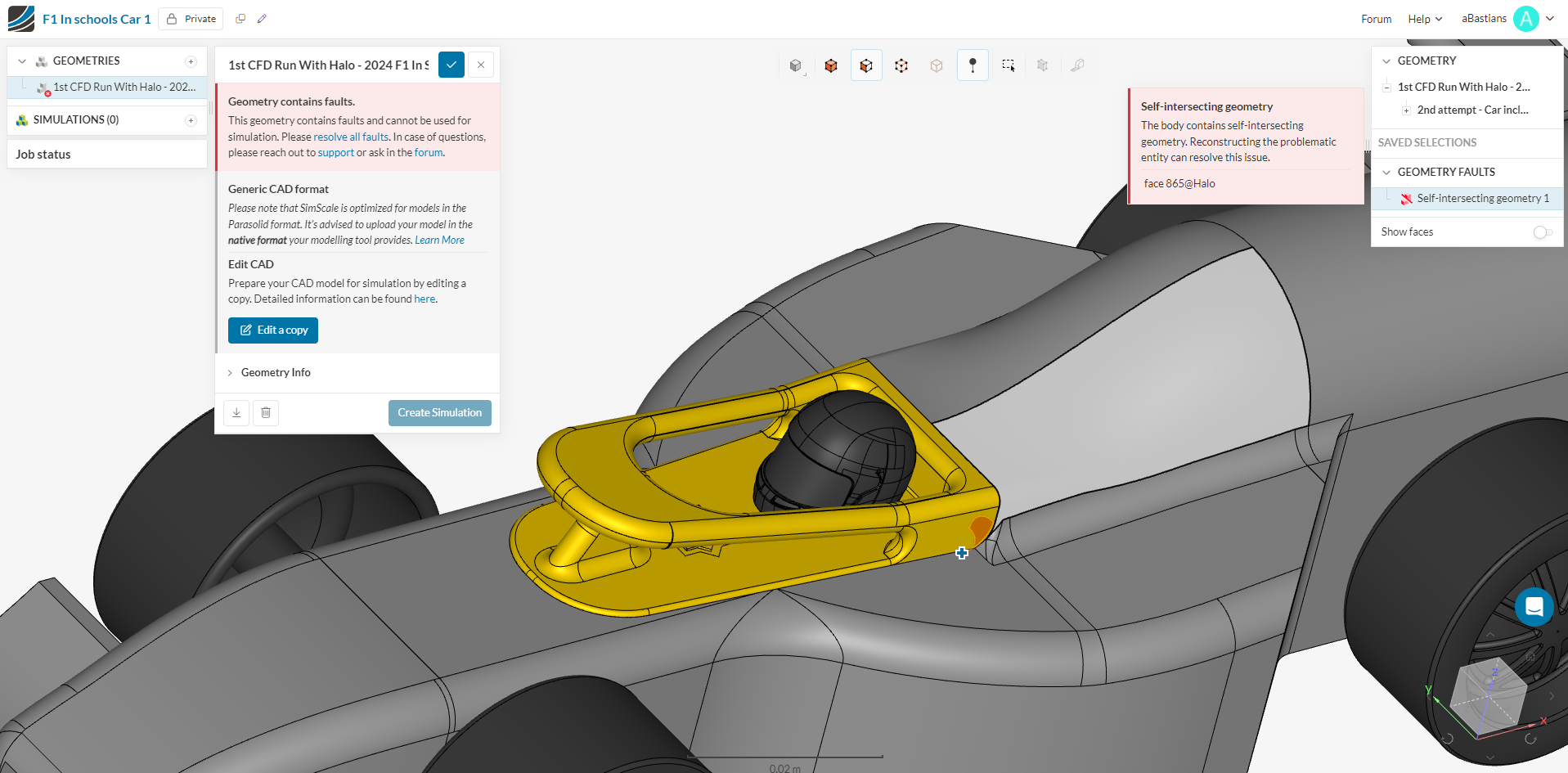Choose the vertex selection mode icon

(937, 65)
